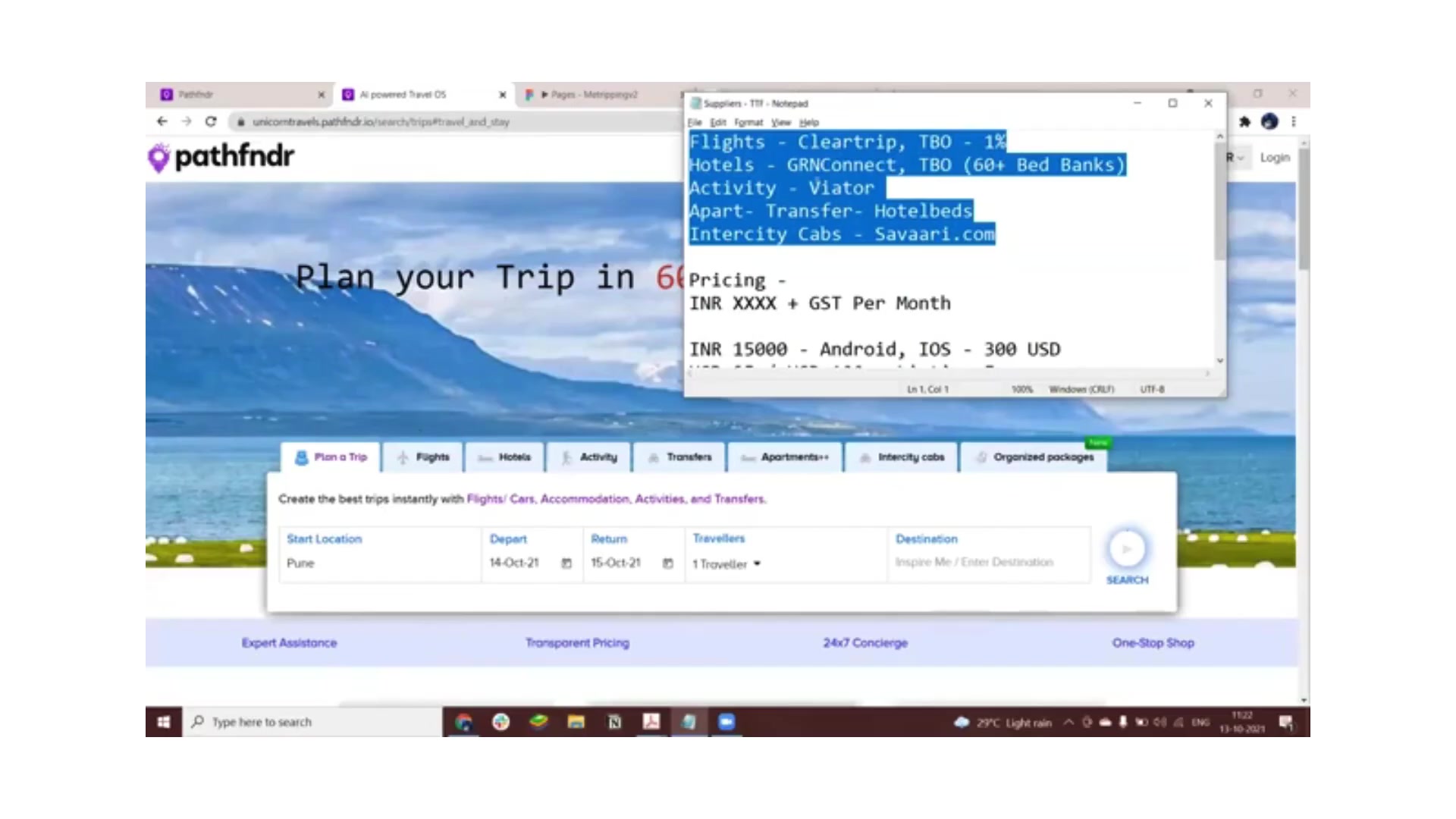Click the One-Stop Shop link
This screenshot has height=819, width=1456.
point(1153,643)
